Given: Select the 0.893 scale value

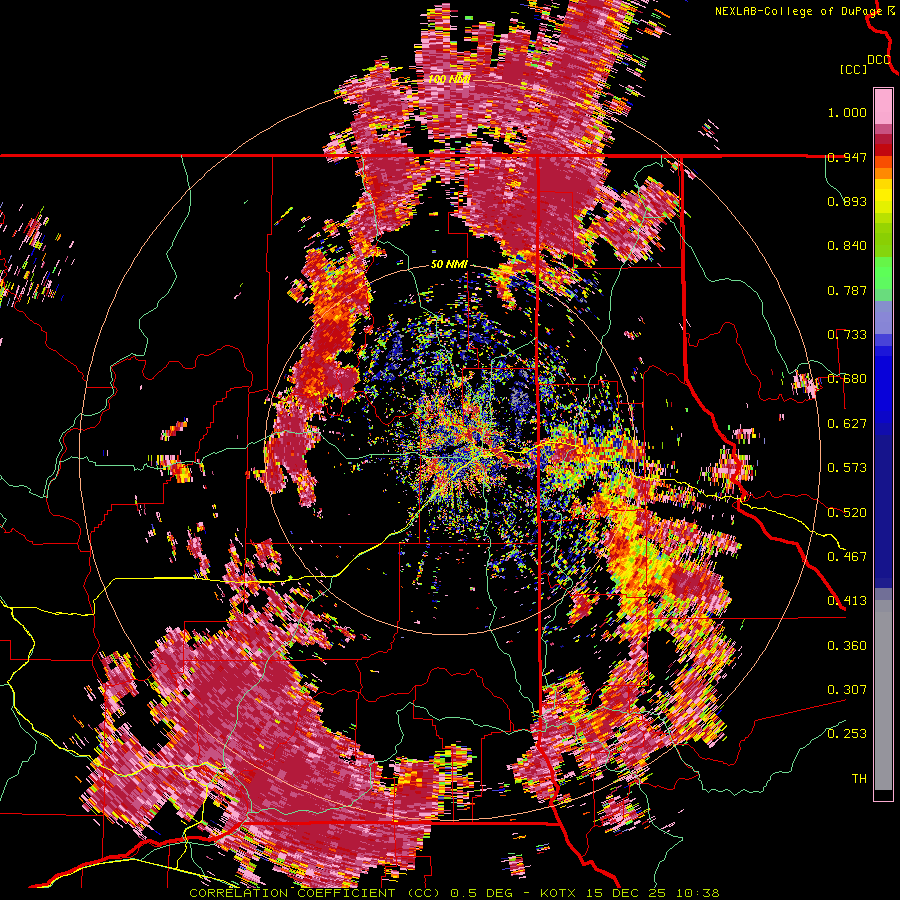Looking at the screenshot, I should [847, 201].
